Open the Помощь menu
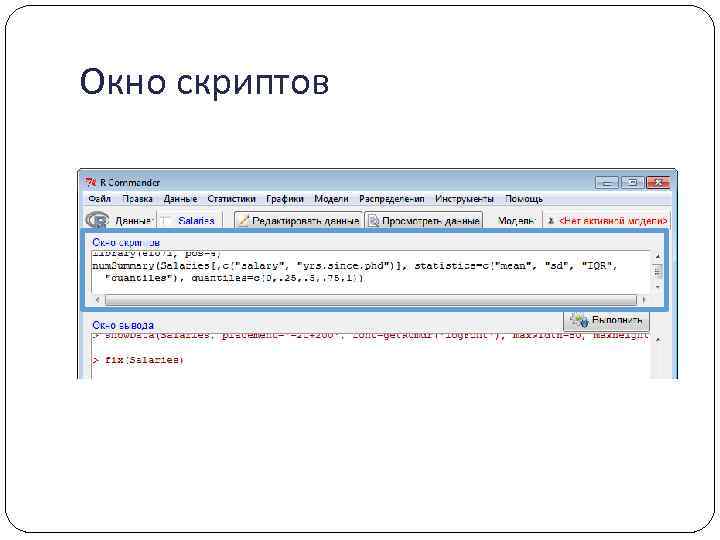Viewport: 720px width, 540px height. tap(524, 199)
